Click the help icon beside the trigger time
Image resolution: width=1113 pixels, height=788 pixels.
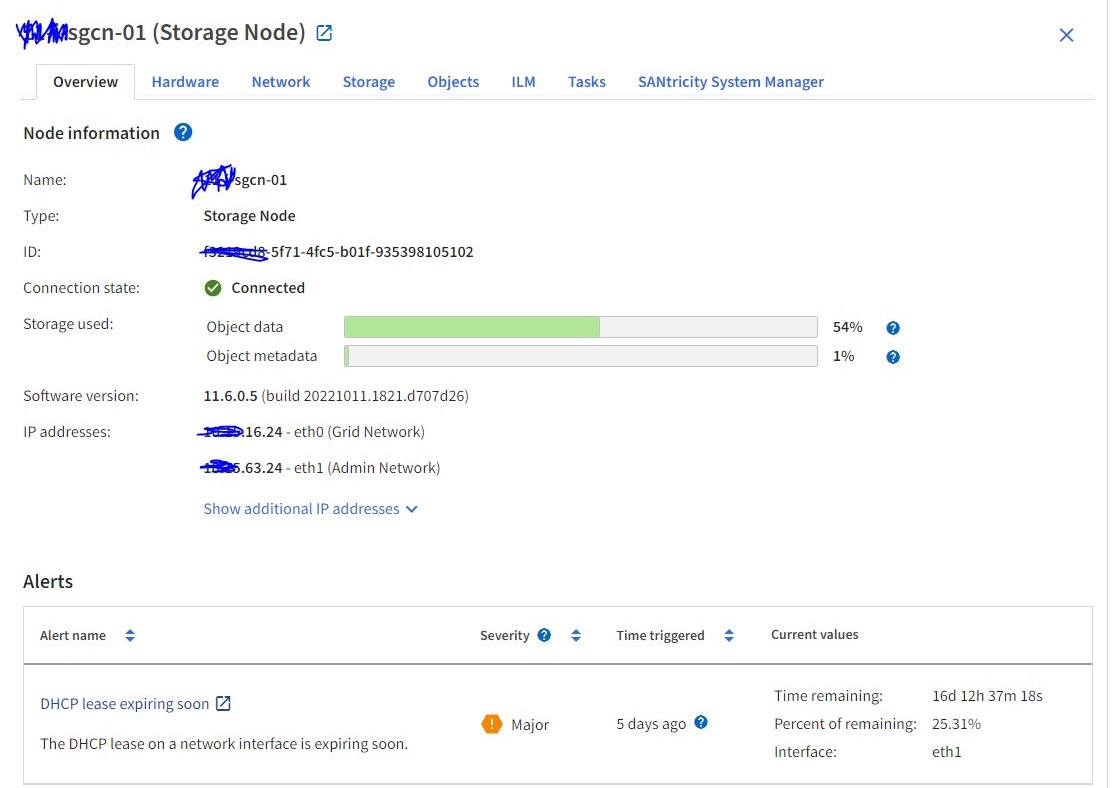click(700, 723)
